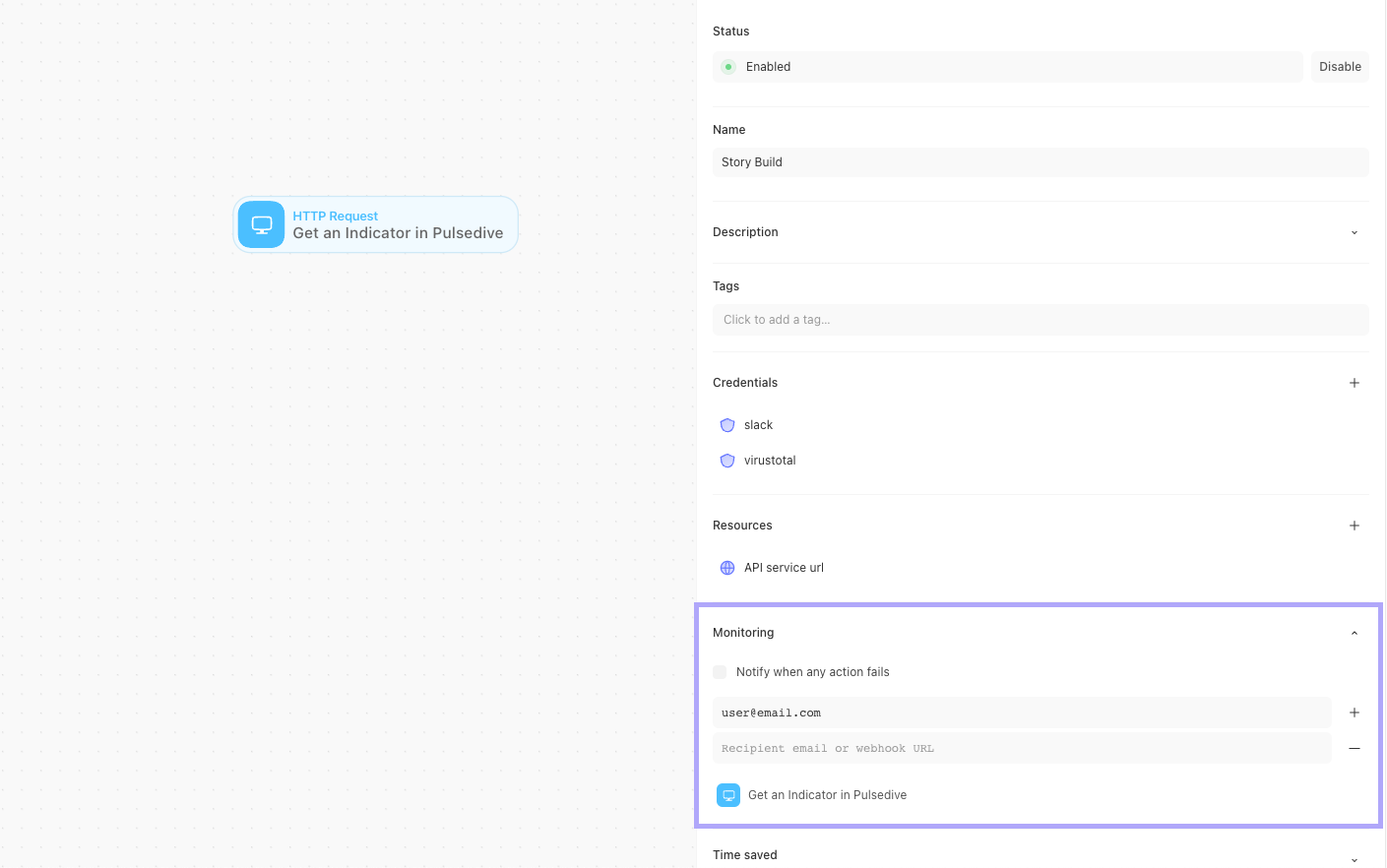Click to add a tag field
Viewport: 1387px width, 868px height.
[1040, 320]
